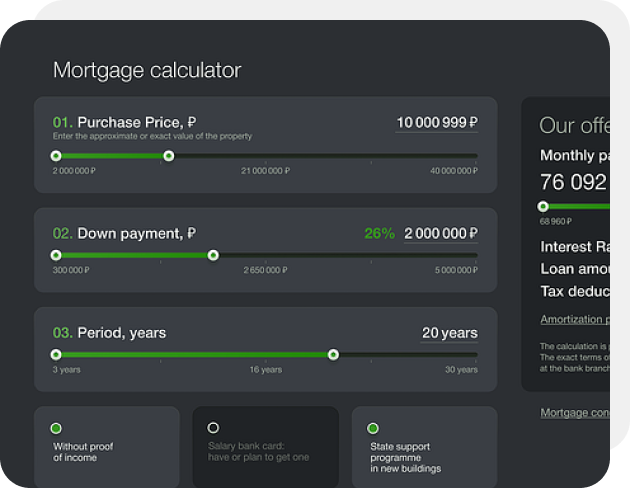The height and width of the screenshot is (488, 630).
Task: Click the '30 years' period label
Action: 461,370
